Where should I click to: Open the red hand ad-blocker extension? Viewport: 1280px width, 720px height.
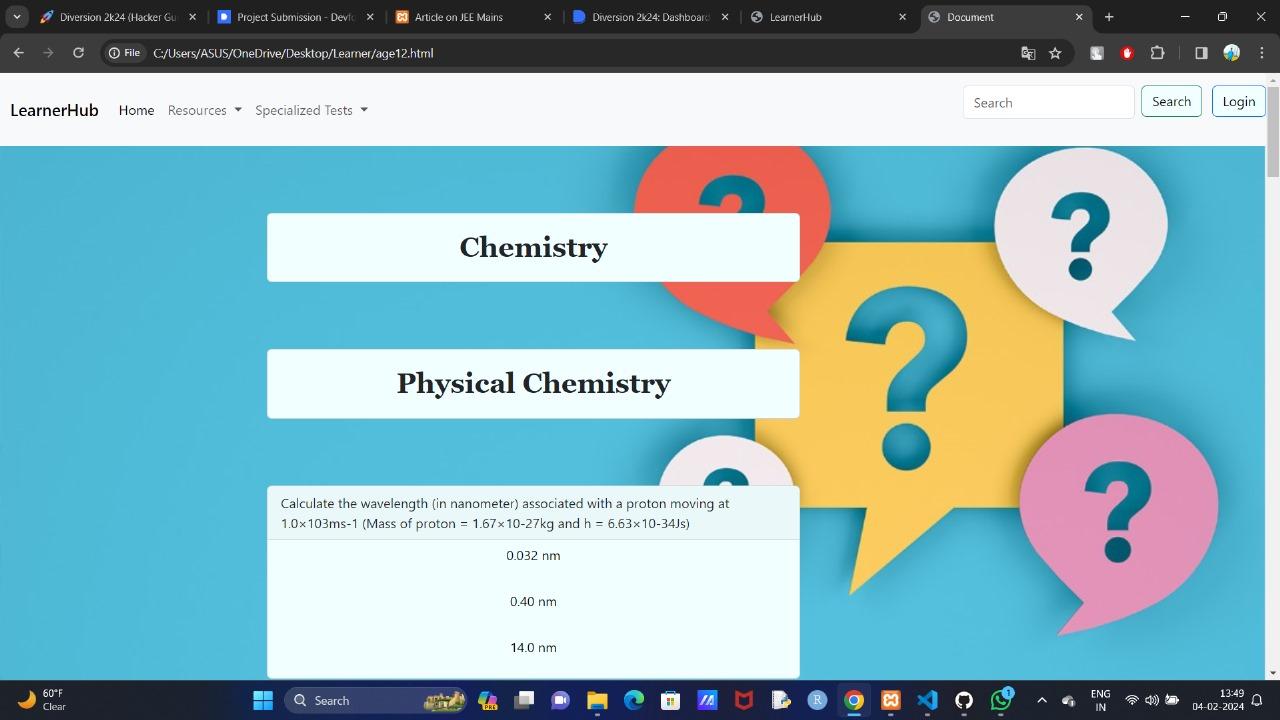[x=1127, y=53]
